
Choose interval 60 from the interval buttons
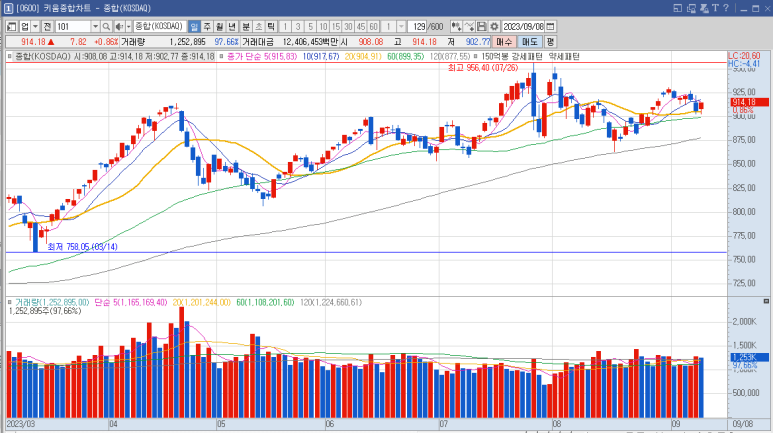tap(373, 26)
